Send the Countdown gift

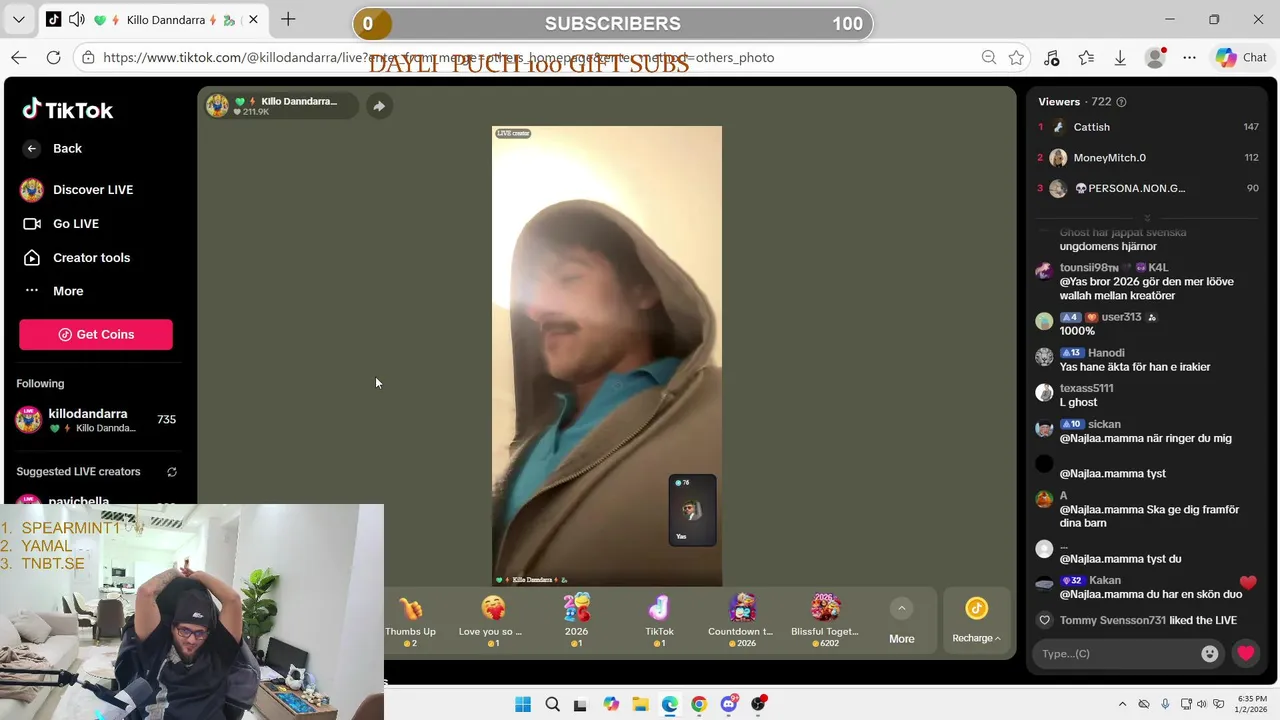[x=741, y=621]
